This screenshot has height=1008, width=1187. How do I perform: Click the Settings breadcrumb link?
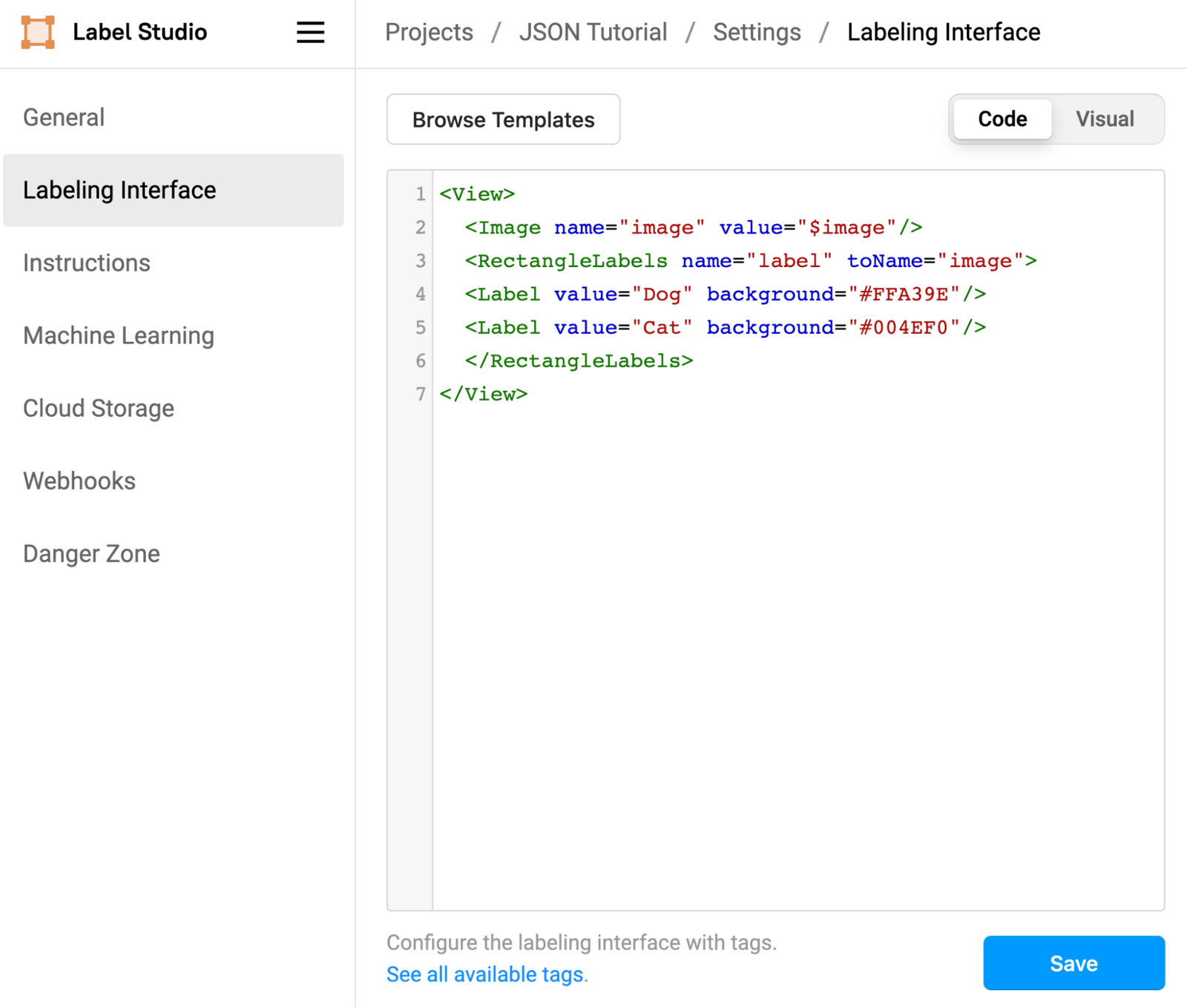pyautogui.click(x=756, y=32)
